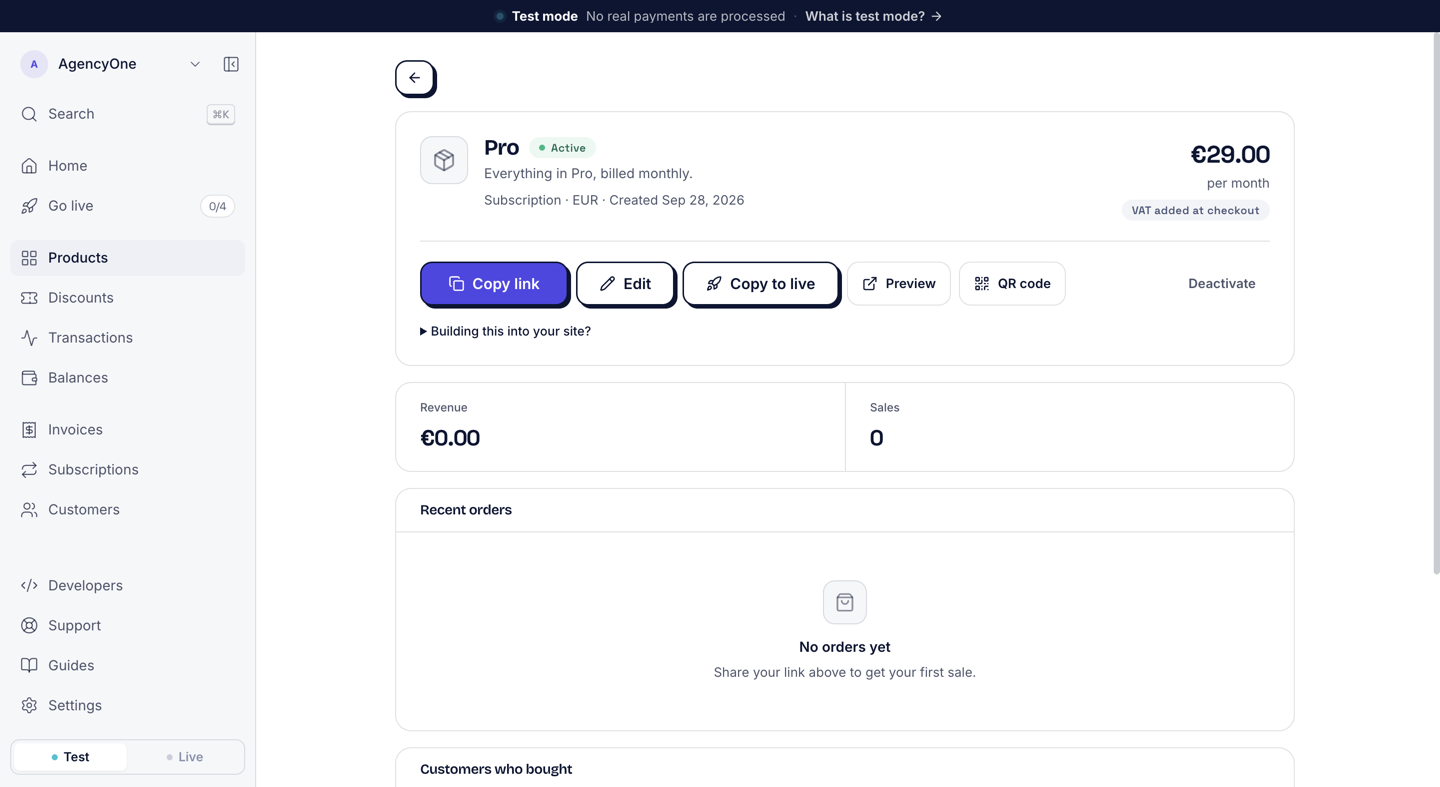Switch to Test mode toggle
Viewport: 1440px width, 787px height.
tap(70, 757)
